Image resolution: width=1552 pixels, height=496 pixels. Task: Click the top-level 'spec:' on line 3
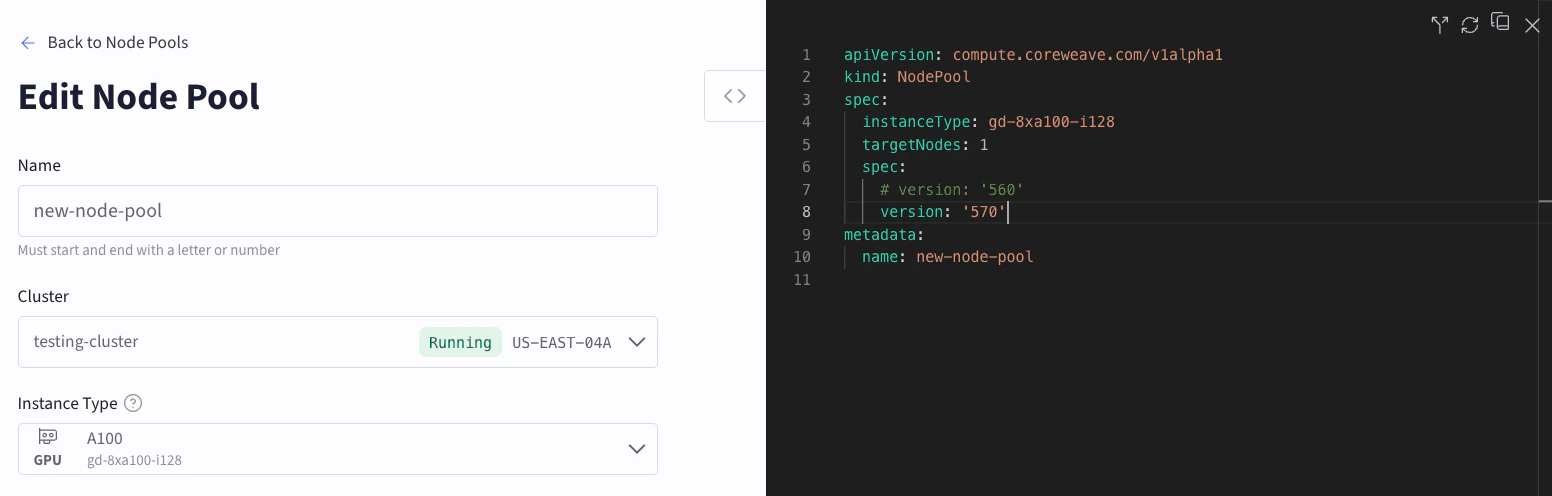866,100
